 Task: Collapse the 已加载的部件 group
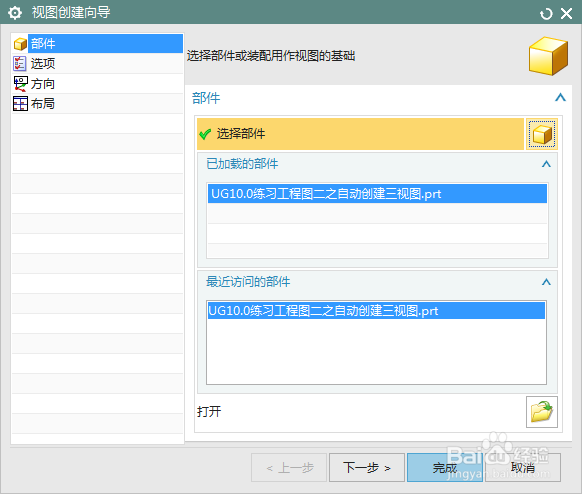tap(546, 164)
